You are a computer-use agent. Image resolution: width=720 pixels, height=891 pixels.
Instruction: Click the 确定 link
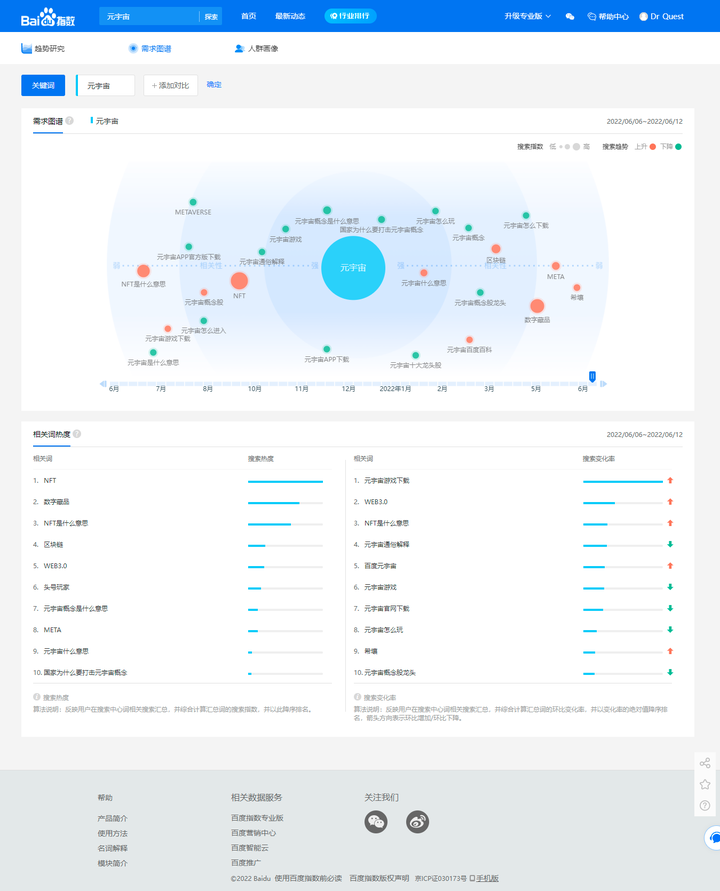point(214,85)
